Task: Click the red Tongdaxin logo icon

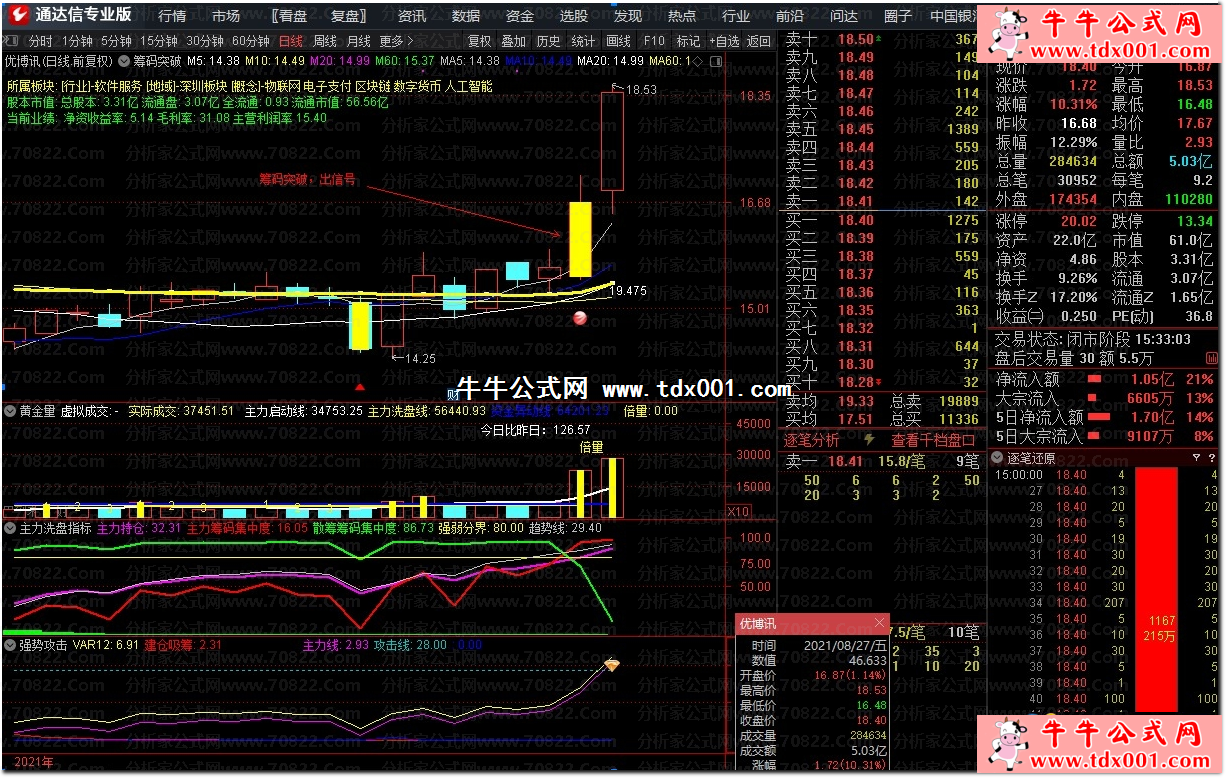Action: (x=18, y=15)
